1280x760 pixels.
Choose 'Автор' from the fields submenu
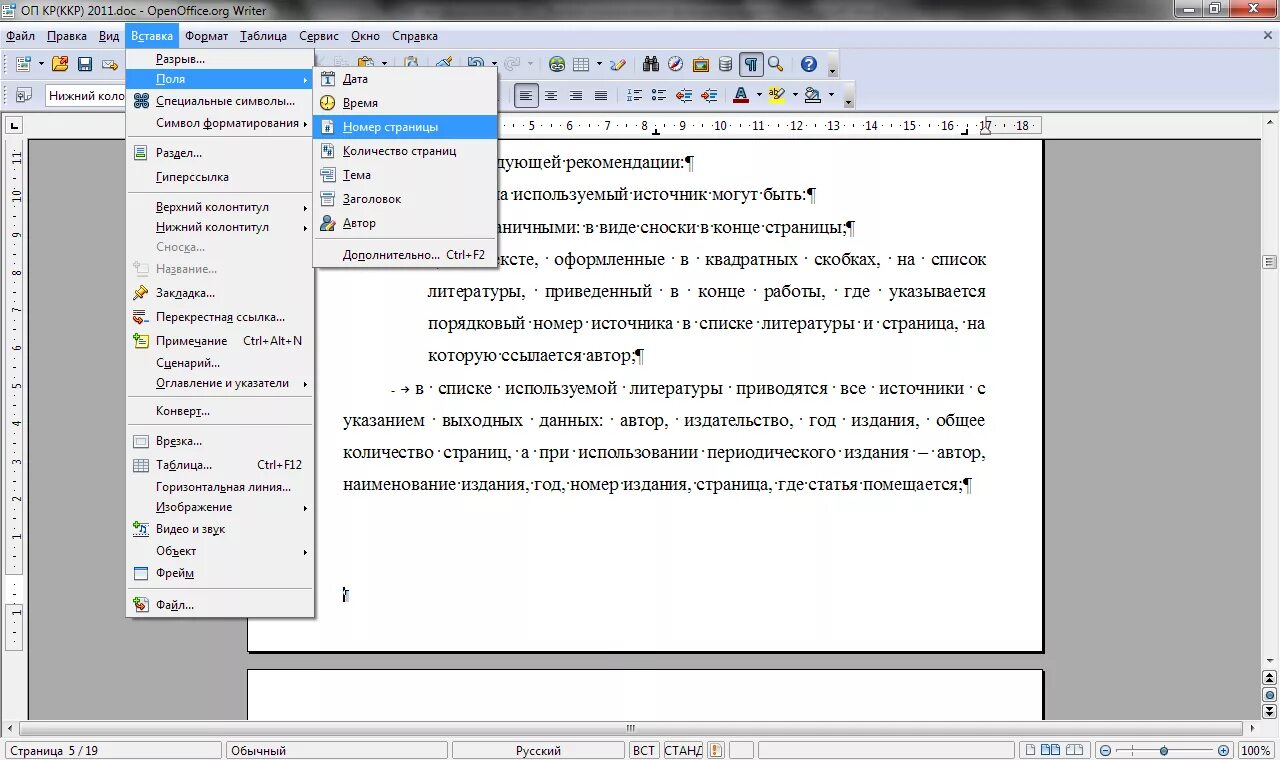pyautogui.click(x=405, y=223)
